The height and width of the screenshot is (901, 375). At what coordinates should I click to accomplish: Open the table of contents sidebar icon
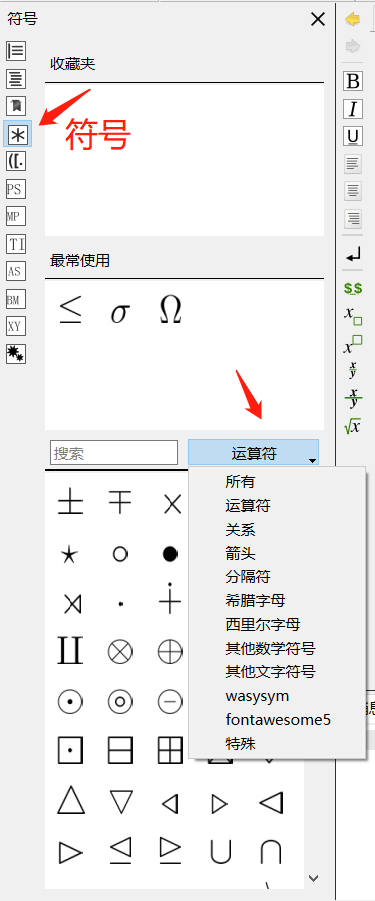16,78
